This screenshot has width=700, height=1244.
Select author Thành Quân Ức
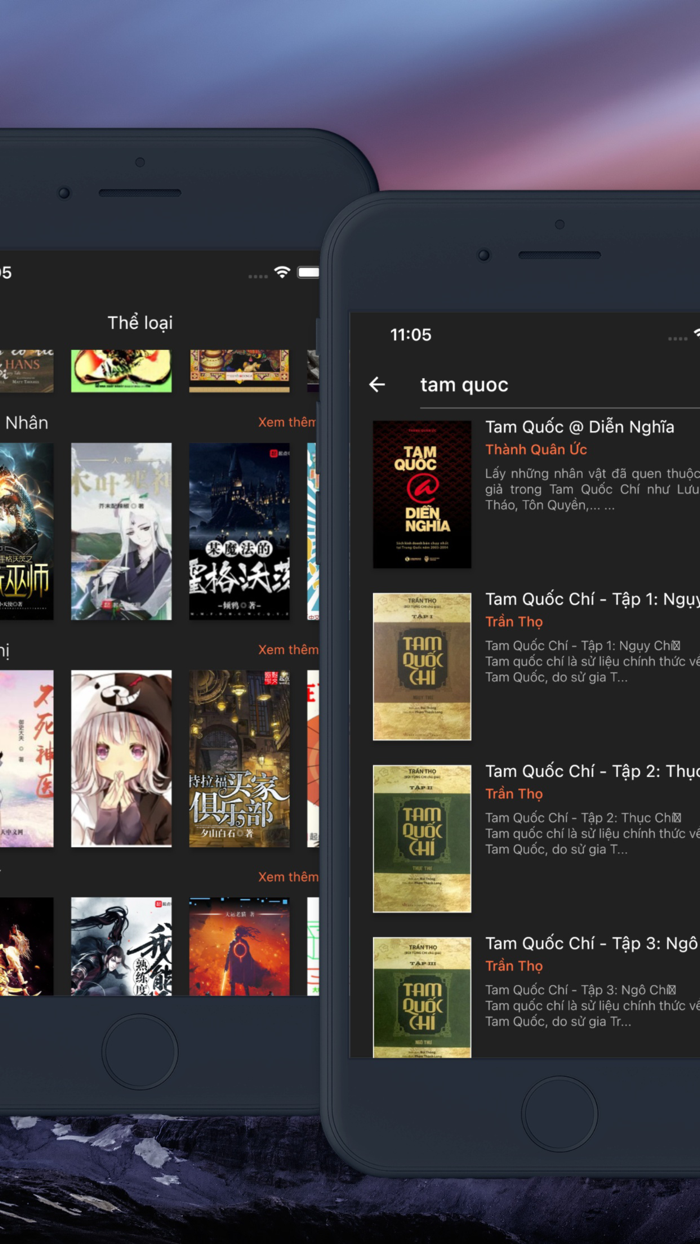click(536, 450)
